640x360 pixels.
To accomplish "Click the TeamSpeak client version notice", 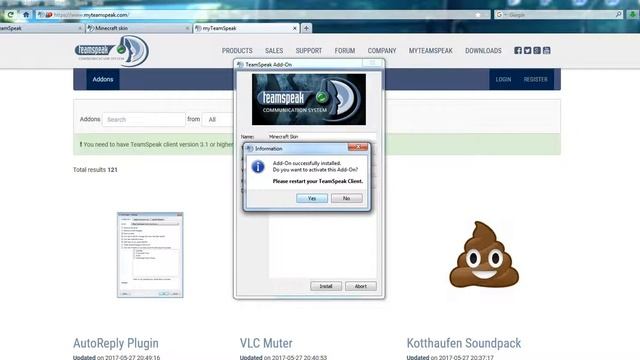I will coord(156,144).
